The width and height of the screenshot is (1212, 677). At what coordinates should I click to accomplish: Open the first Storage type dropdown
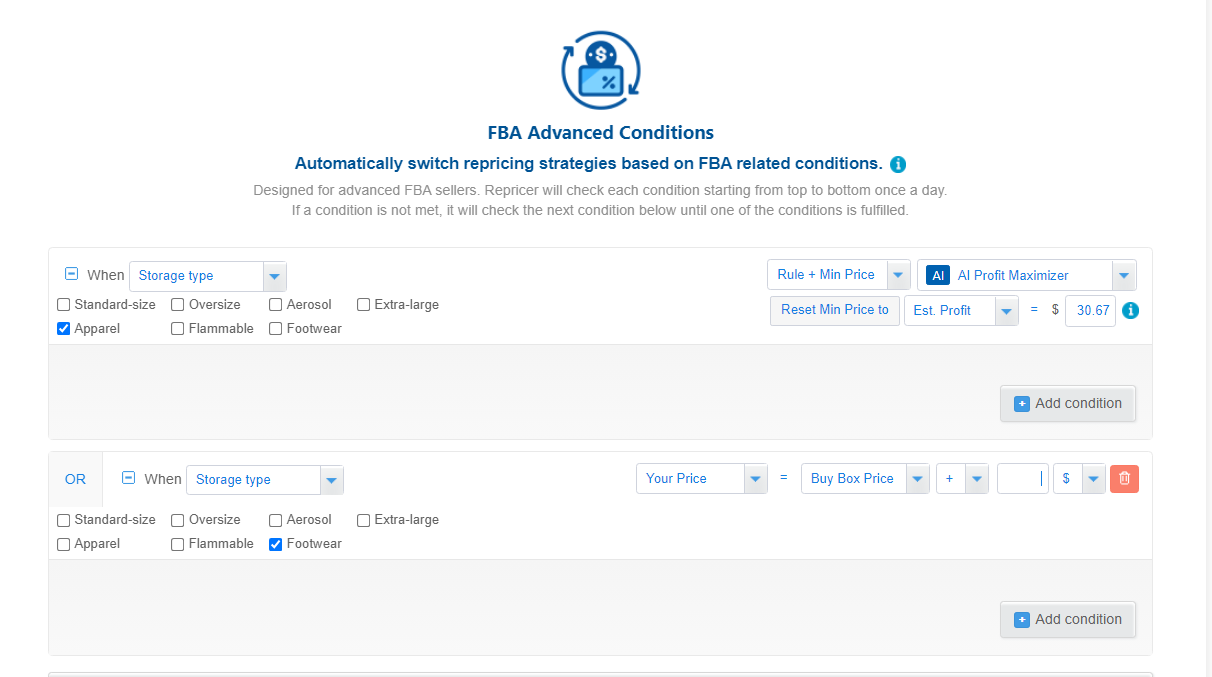(208, 276)
